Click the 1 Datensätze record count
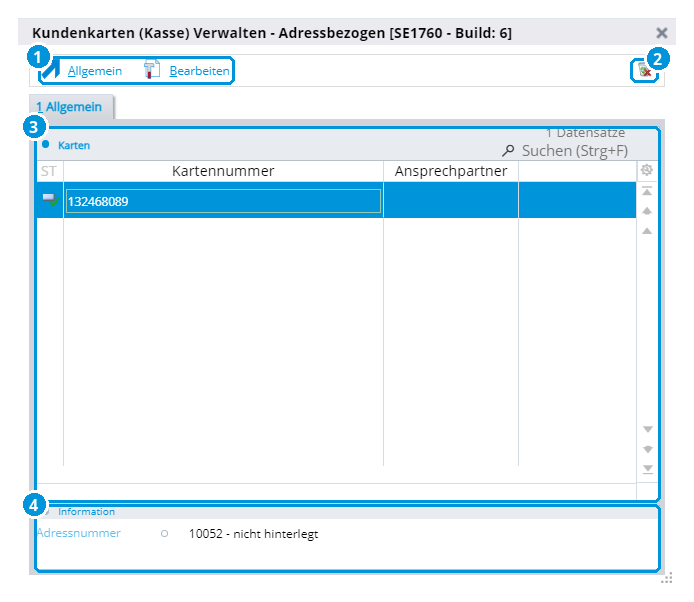 (585, 132)
